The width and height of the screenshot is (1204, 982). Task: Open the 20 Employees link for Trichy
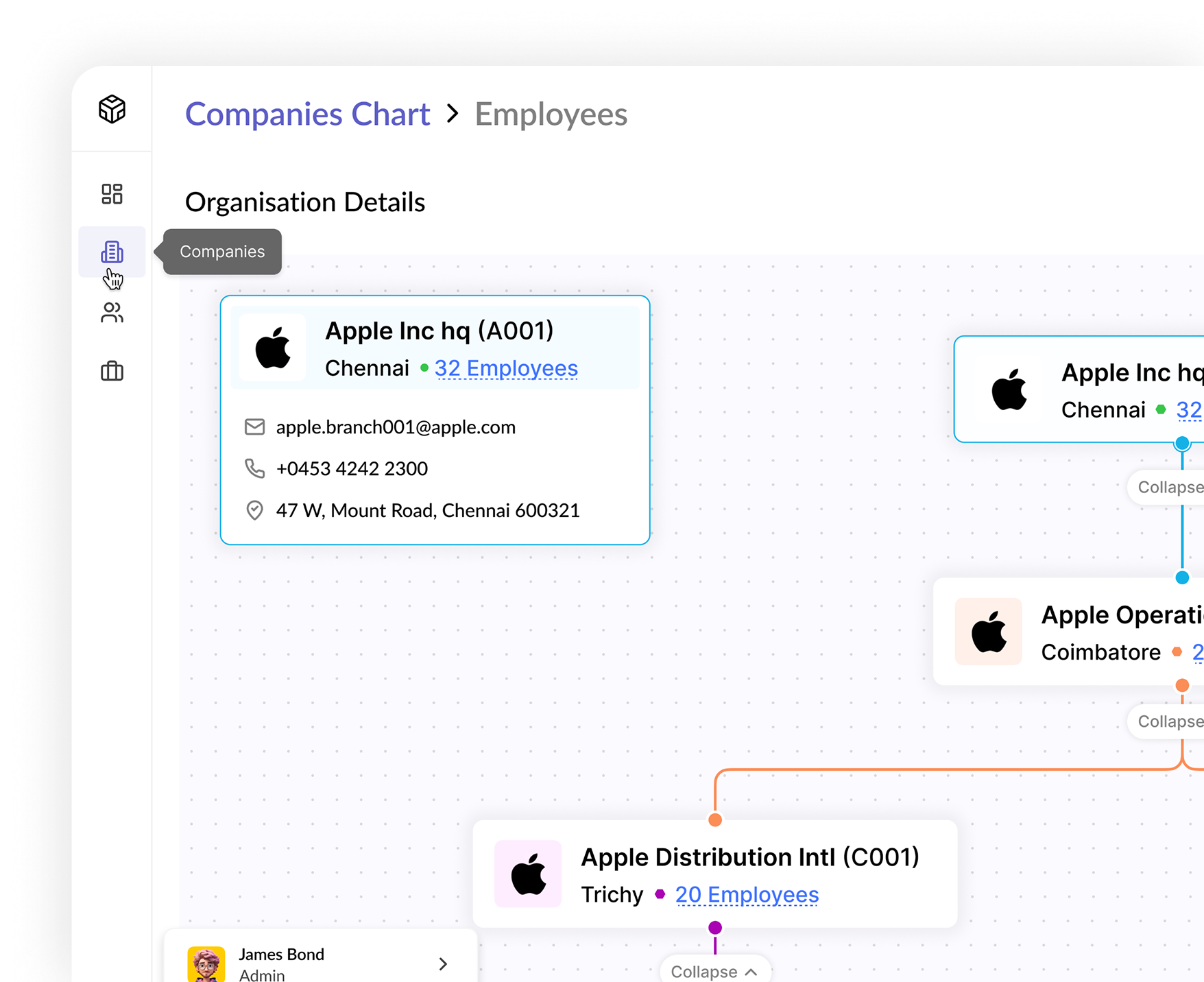coord(747,894)
